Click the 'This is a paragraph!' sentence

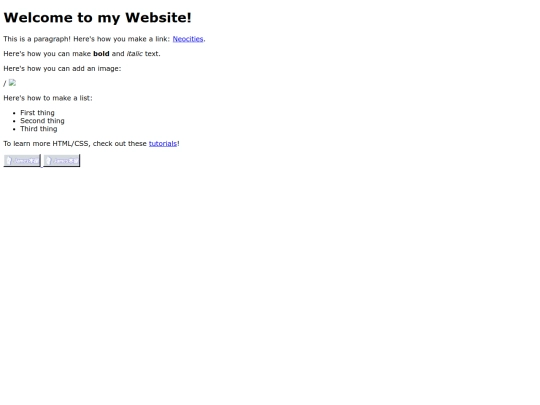[37, 39]
